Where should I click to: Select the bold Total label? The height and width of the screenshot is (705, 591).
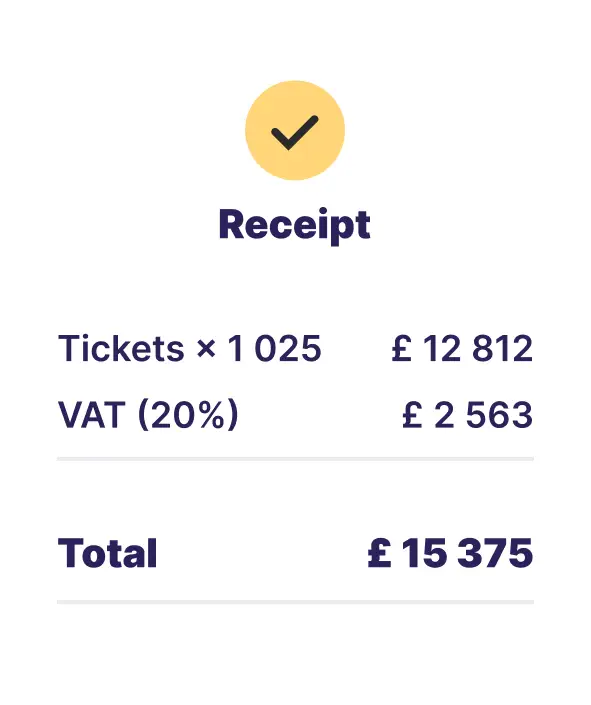[x=107, y=553]
